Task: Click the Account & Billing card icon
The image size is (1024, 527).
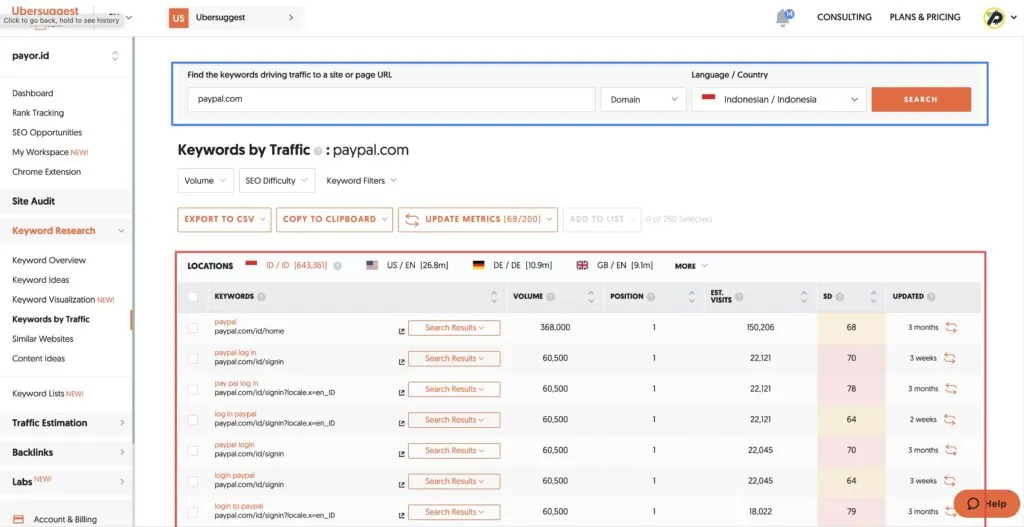Action: tap(18, 519)
